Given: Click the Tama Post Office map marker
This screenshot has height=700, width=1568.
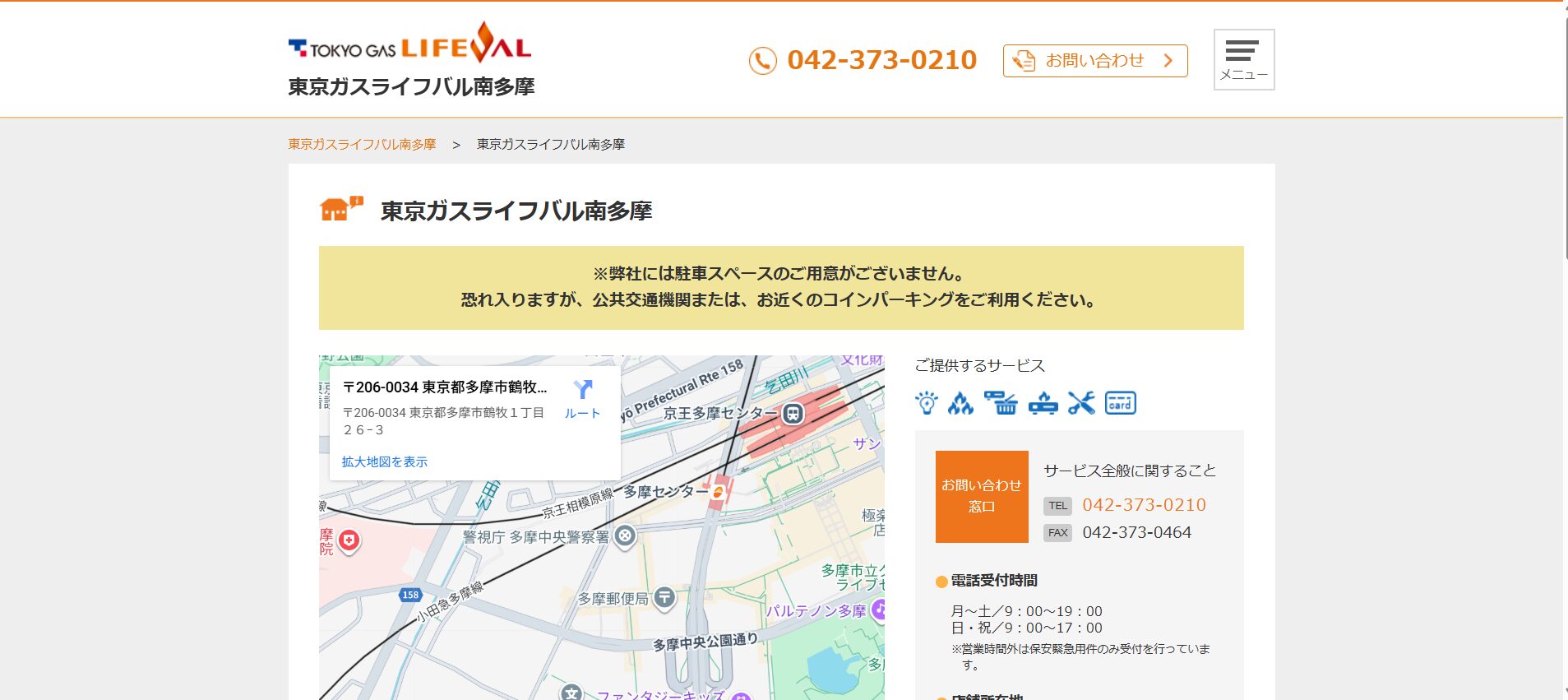Looking at the screenshot, I should [664, 598].
